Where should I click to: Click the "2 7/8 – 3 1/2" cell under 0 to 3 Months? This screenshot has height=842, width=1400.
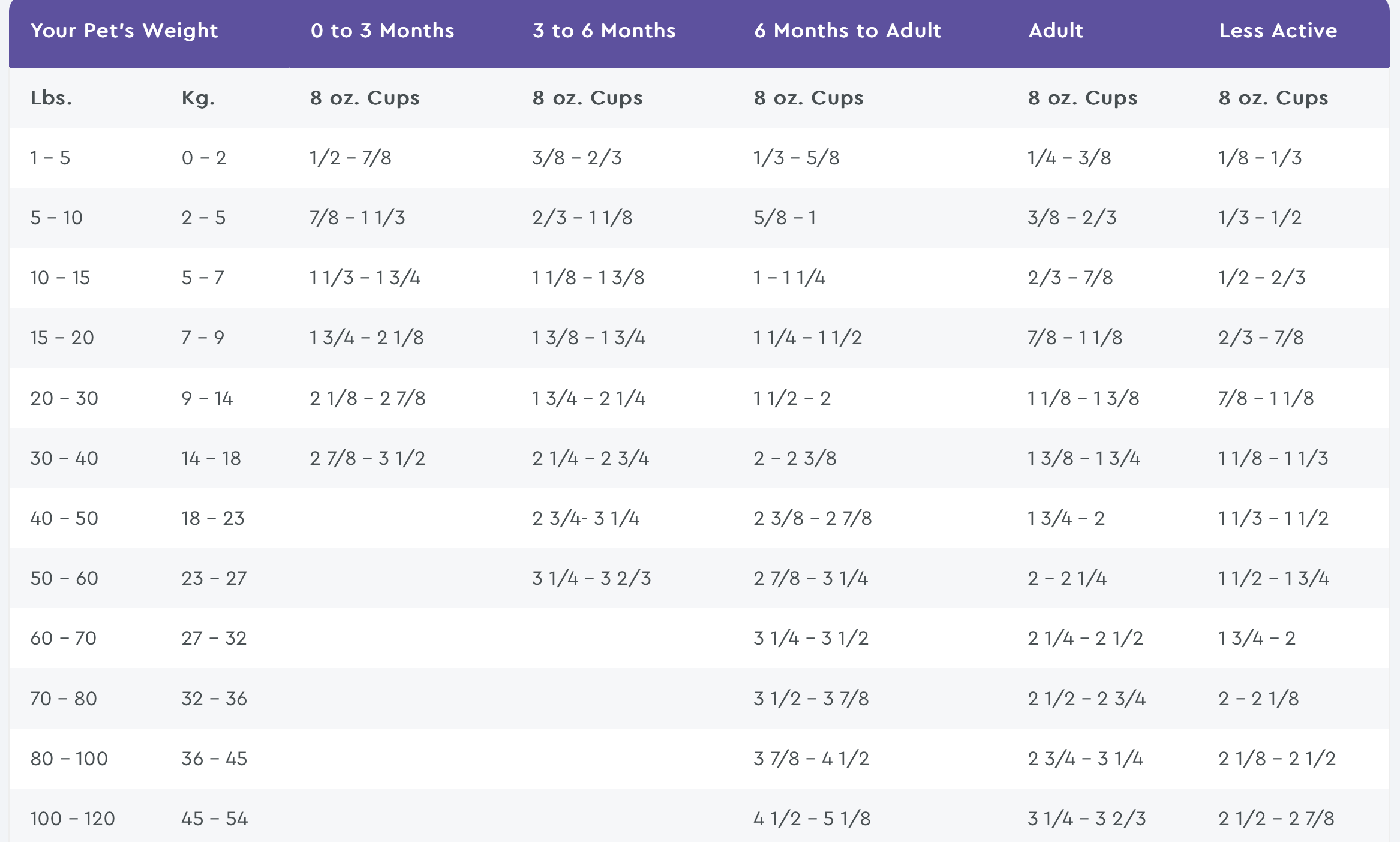coord(367,458)
